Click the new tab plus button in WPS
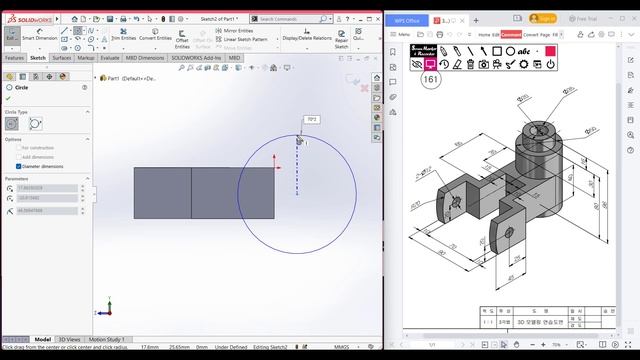 coord(476,20)
